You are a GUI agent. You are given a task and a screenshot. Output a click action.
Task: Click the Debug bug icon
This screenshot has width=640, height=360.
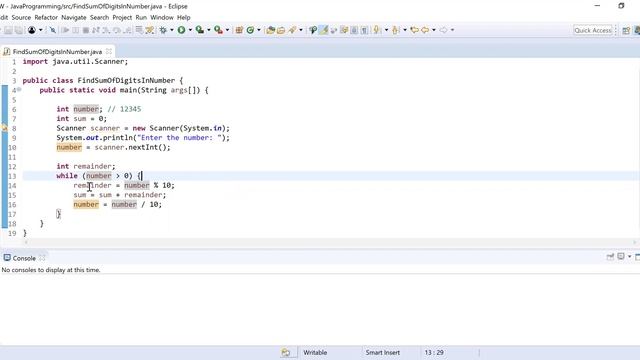163,30
